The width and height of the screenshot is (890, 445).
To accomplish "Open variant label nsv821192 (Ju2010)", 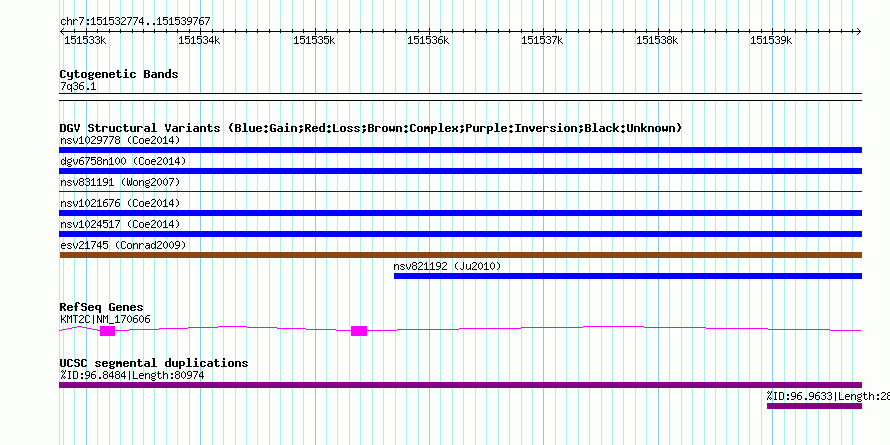I will (447, 266).
